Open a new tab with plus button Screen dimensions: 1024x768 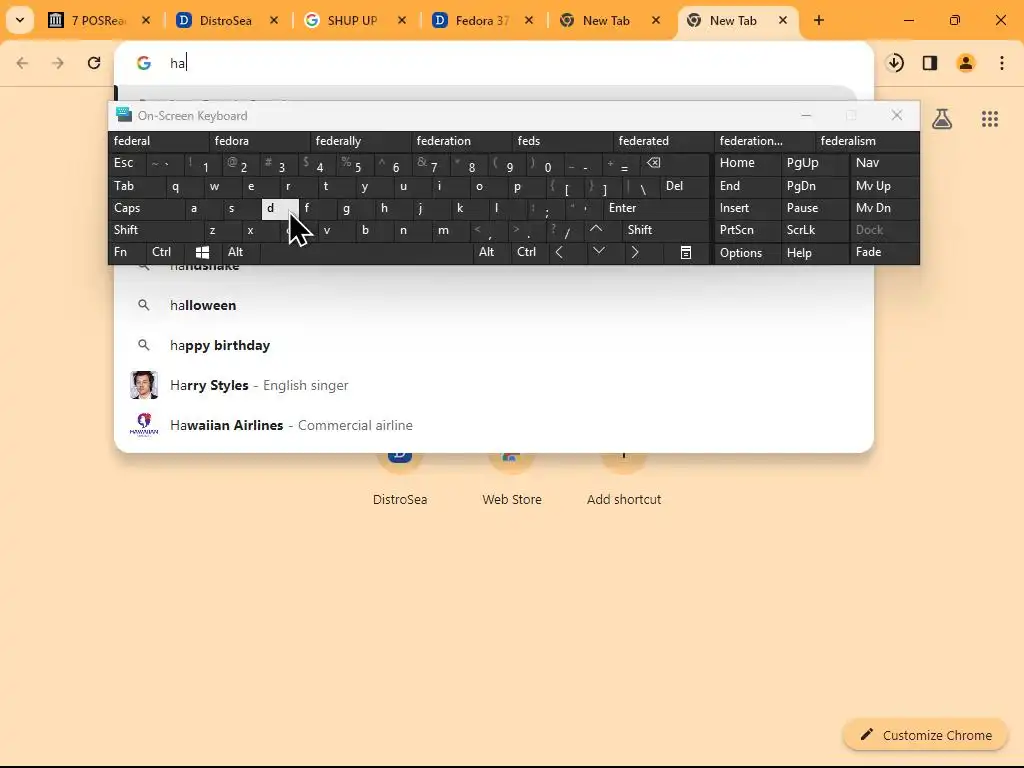(x=818, y=20)
